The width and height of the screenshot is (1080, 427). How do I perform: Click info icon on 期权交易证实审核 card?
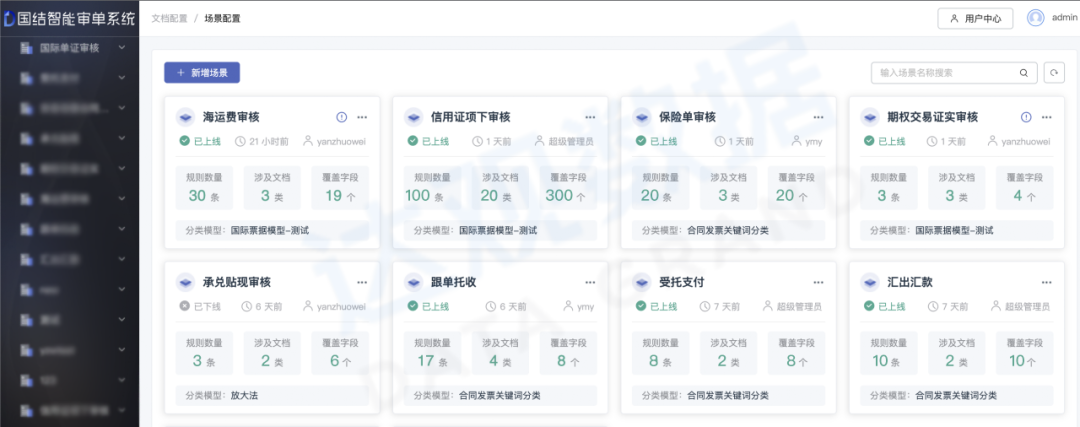point(1026,117)
